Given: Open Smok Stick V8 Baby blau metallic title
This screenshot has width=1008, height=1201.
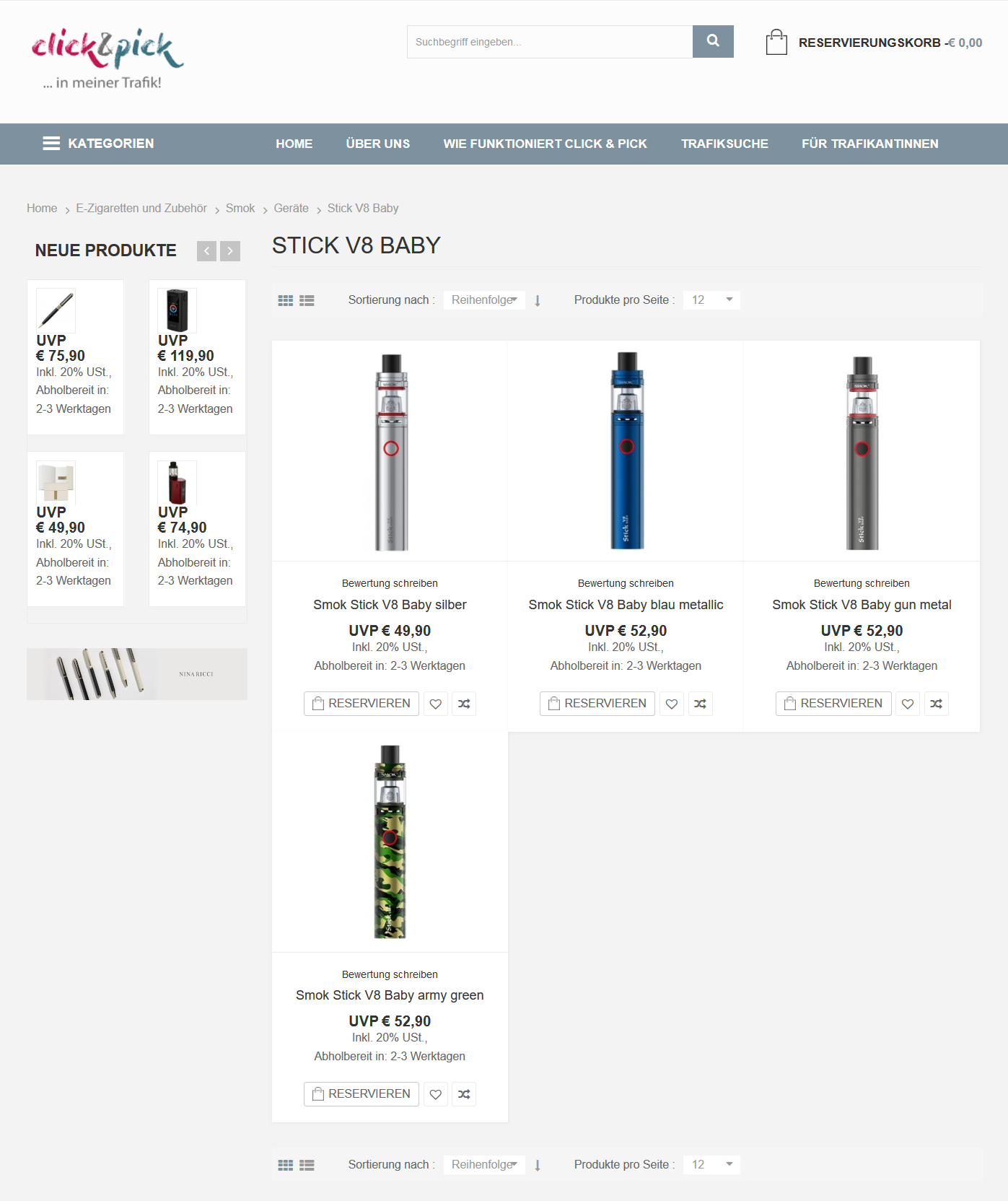Looking at the screenshot, I should click(626, 605).
